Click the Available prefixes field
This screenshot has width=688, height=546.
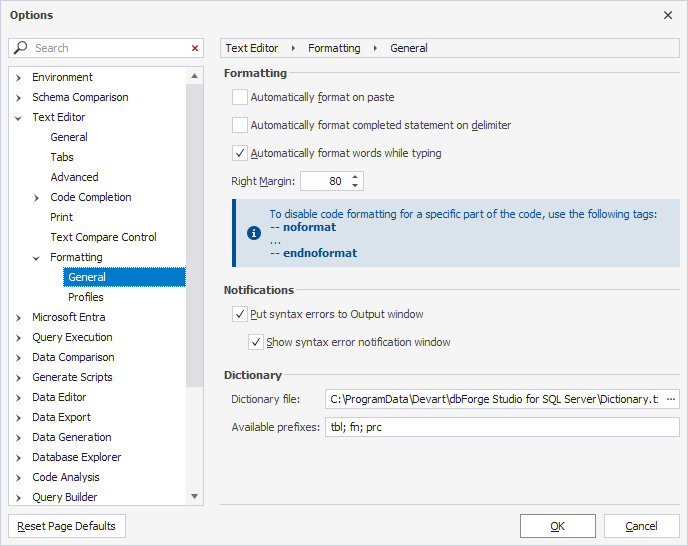pyautogui.click(x=502, y=427)
